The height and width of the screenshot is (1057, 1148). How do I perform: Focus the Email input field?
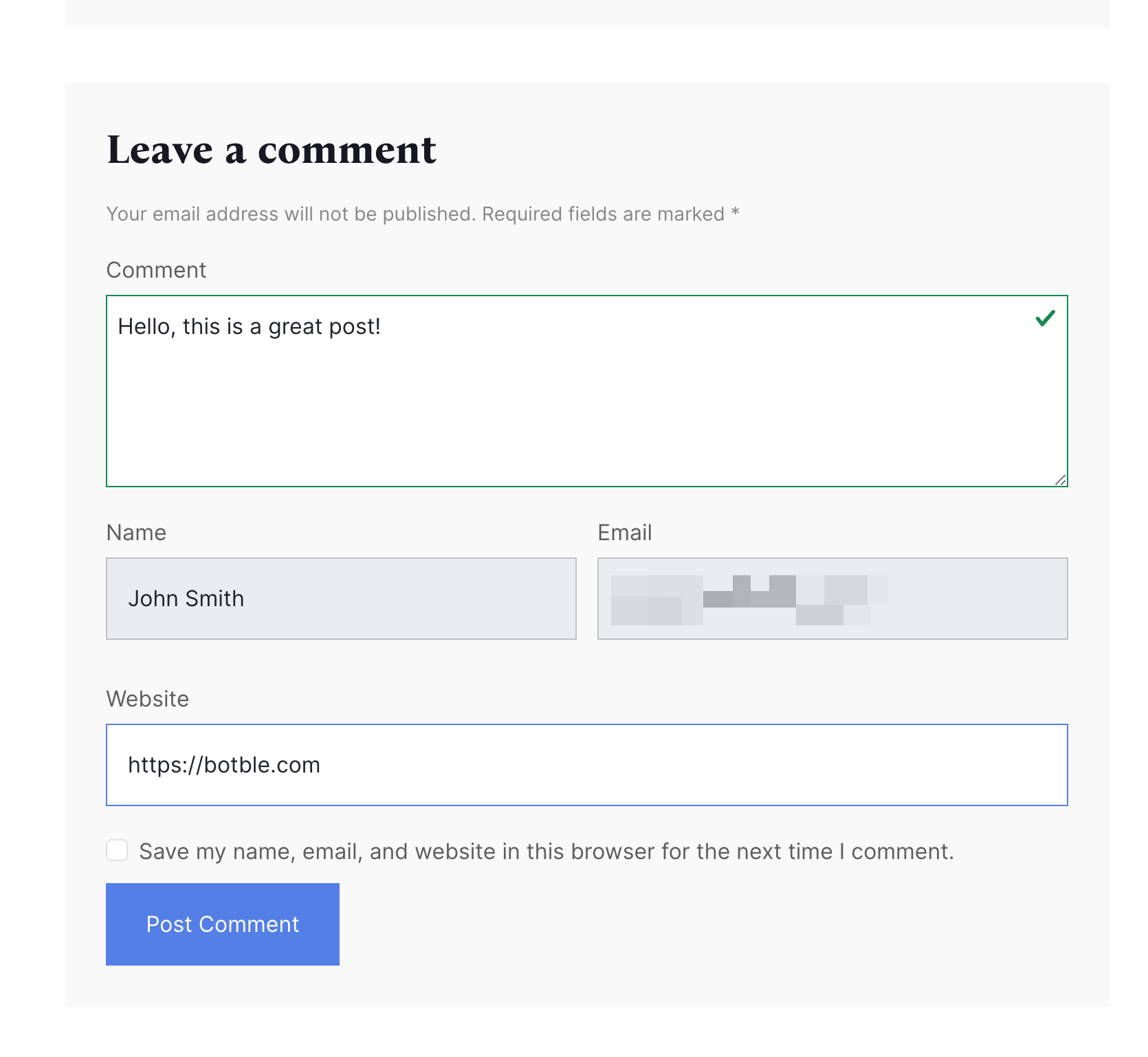pos(832,599)
